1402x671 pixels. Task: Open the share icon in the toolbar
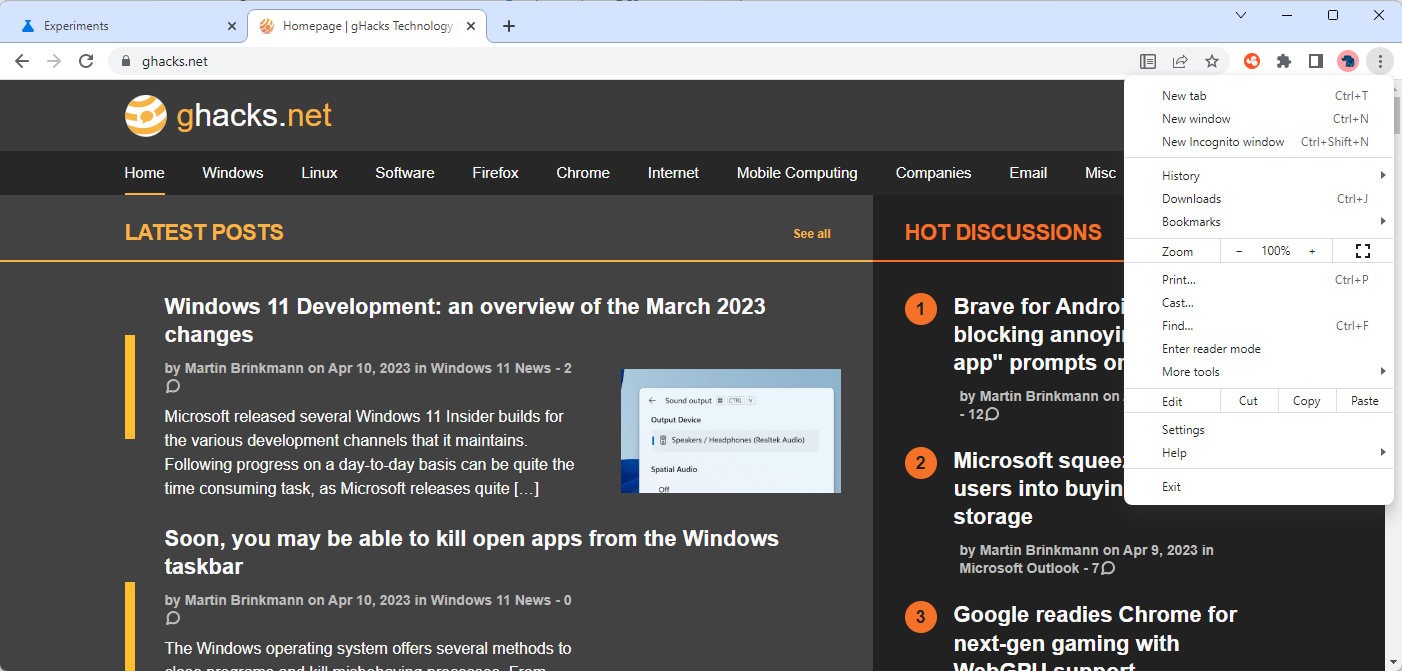(1180, 61)
